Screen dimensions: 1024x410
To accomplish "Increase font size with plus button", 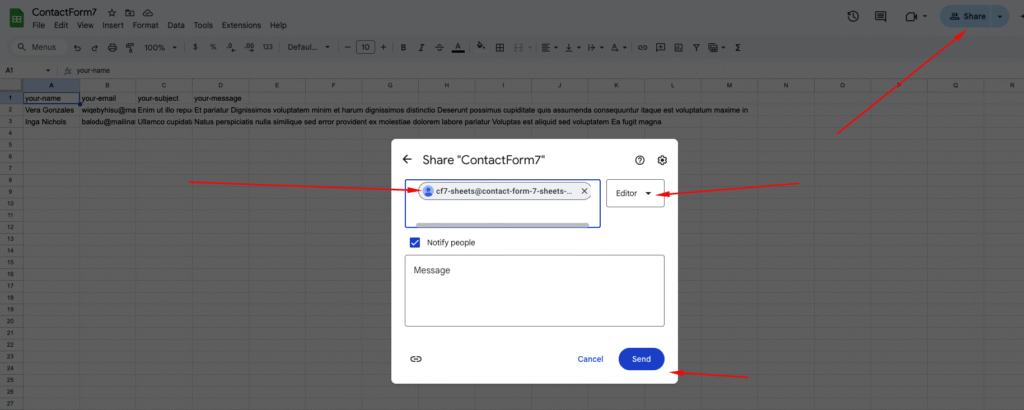I will (x=383, y=48).
